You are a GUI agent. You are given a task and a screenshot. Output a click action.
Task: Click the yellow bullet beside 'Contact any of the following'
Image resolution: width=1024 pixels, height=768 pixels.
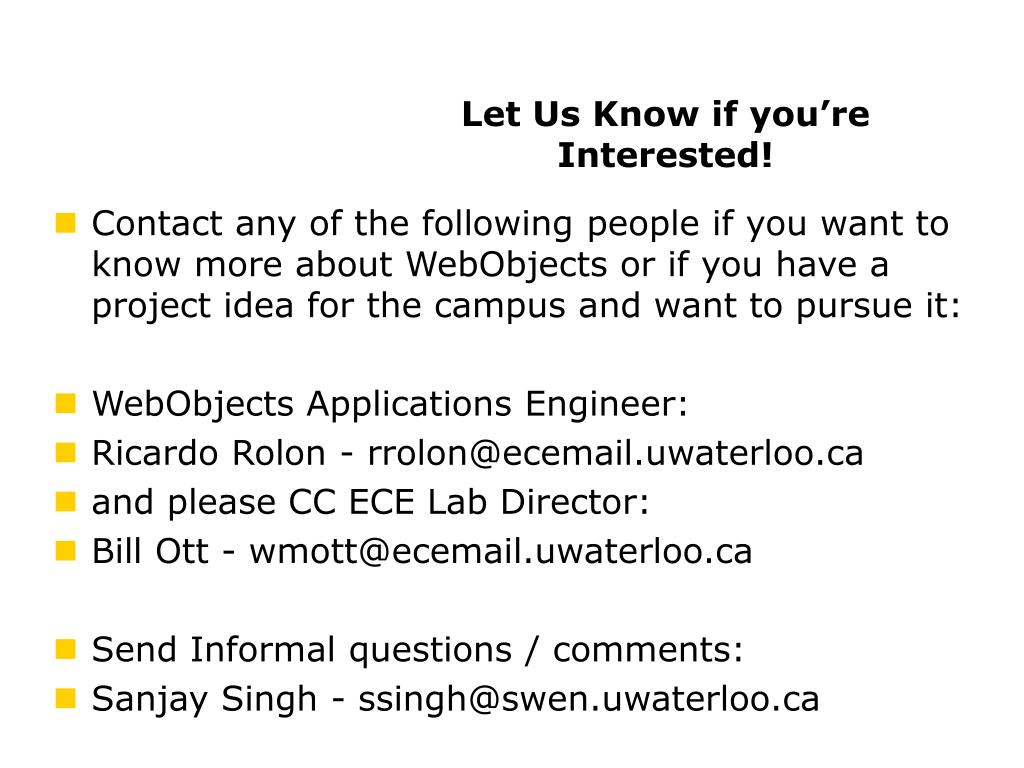tap(66, 223)
